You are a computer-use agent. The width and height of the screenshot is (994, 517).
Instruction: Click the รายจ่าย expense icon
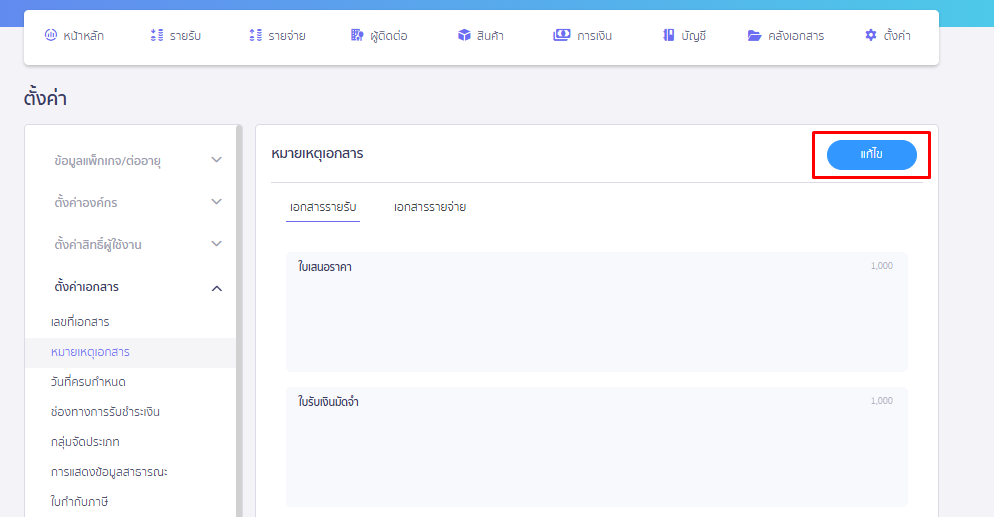coord(255,35)
